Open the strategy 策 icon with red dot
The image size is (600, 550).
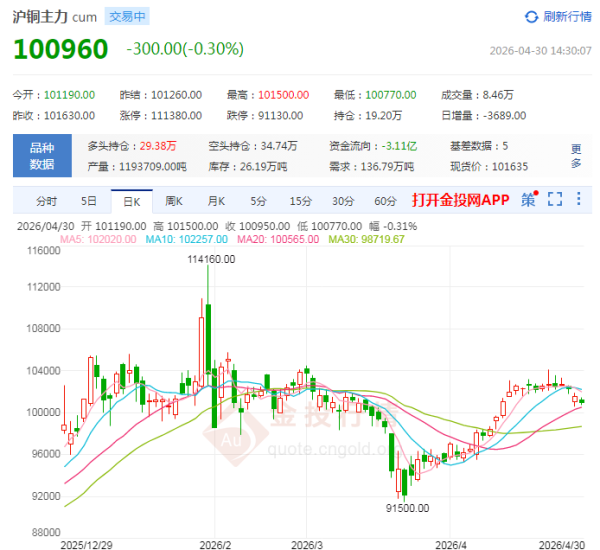tap(530, 199)
